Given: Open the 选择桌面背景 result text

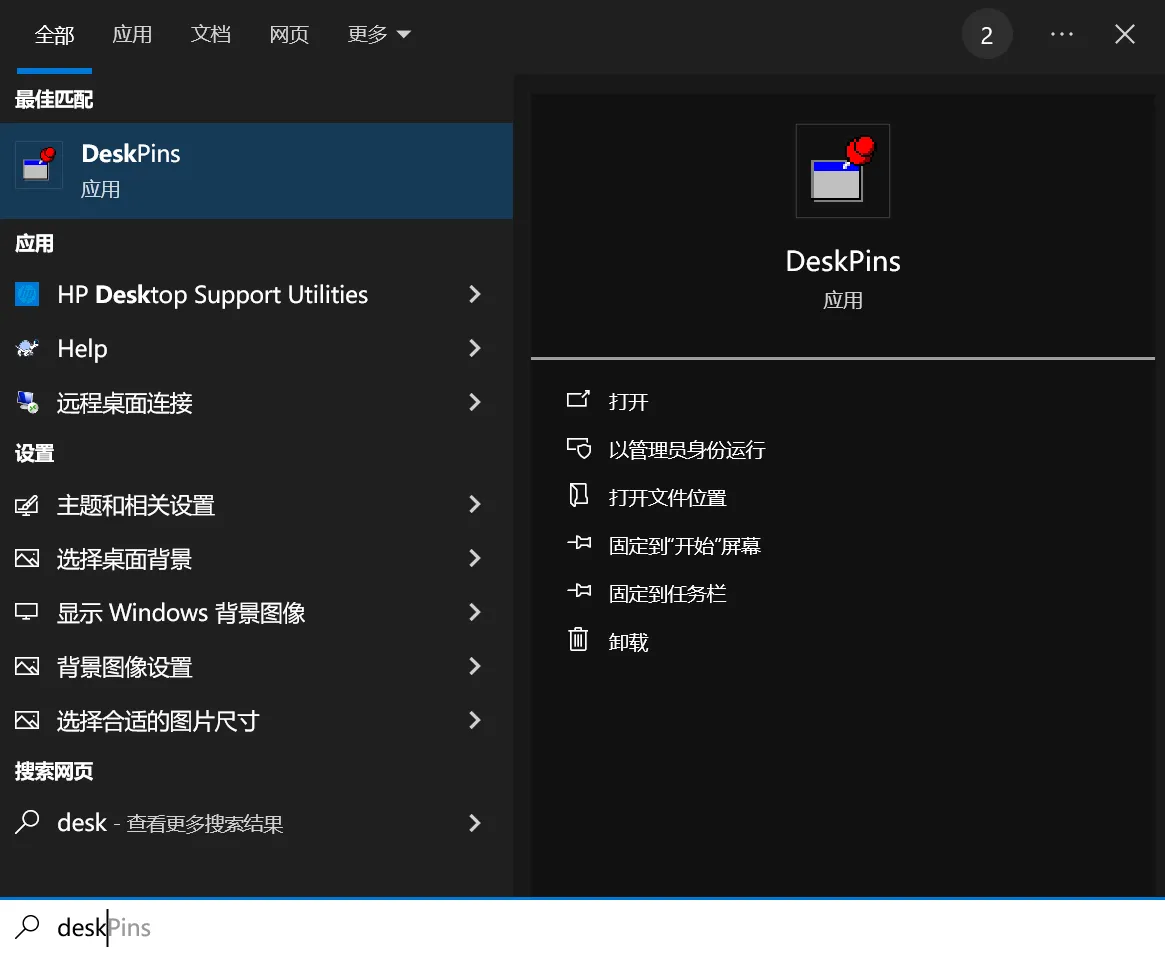Looking at the screenshot, I should 125,559.
